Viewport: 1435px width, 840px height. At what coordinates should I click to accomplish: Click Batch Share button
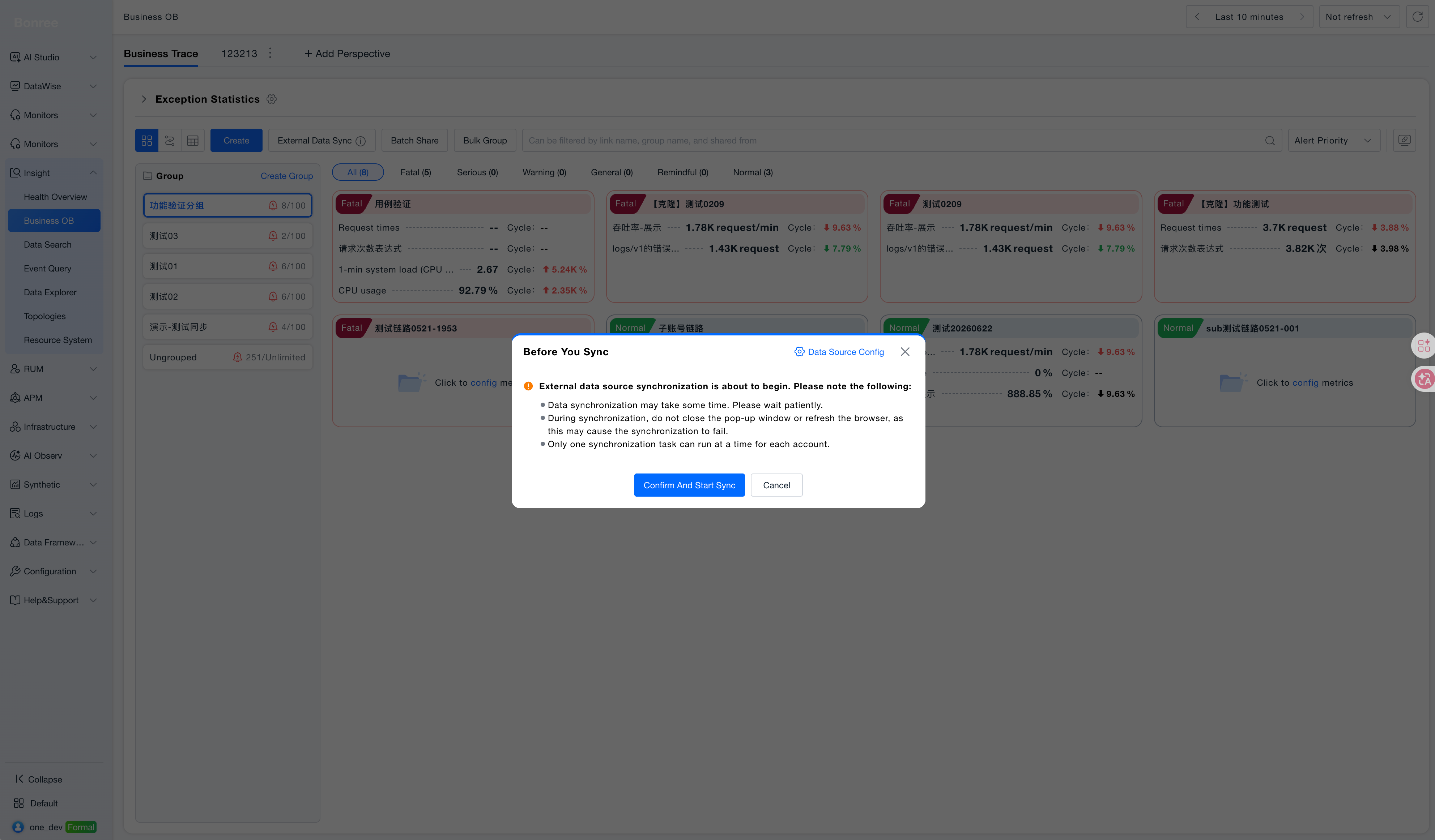[x=414, y=140]
